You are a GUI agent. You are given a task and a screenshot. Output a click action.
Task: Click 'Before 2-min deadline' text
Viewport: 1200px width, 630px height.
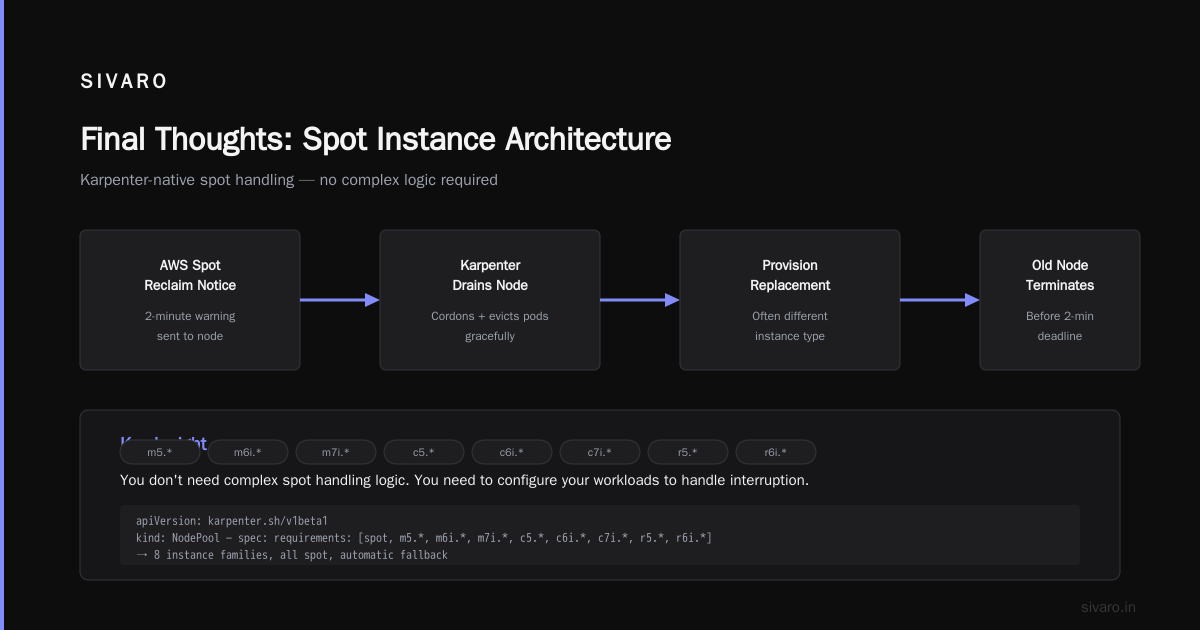1060,326
